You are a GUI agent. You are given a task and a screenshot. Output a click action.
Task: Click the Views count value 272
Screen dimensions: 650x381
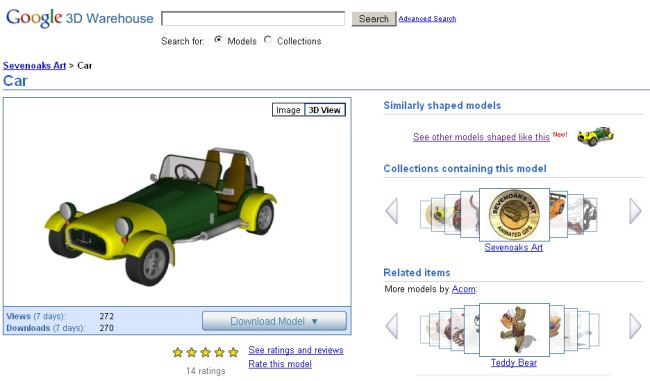(107, 316)
